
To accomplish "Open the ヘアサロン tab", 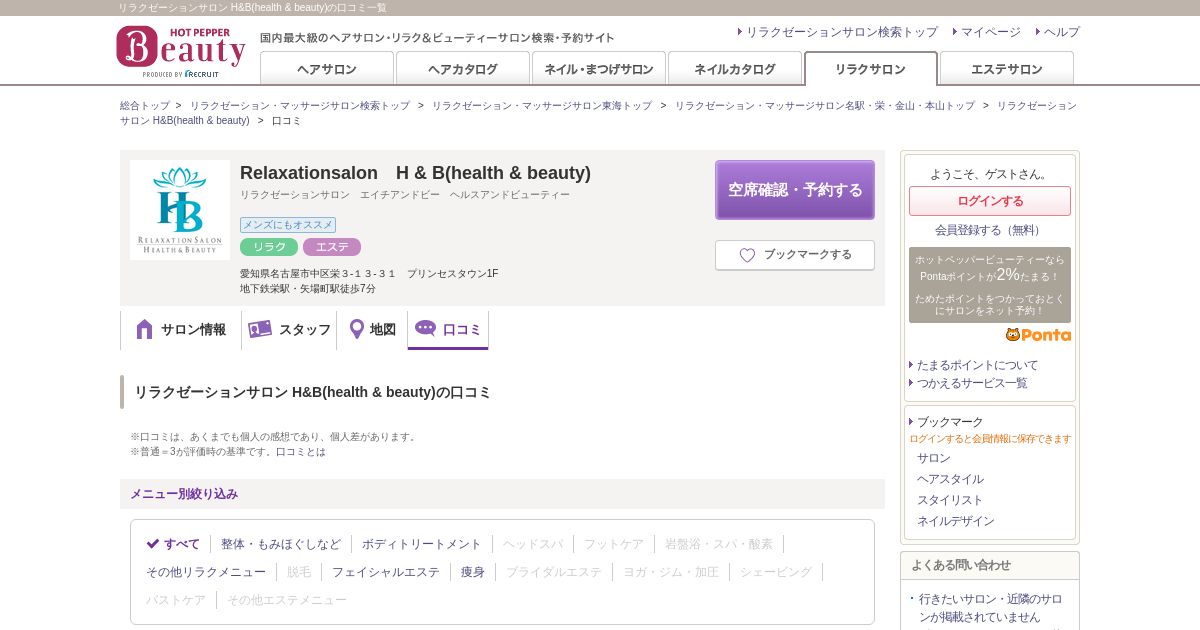I will 327,69.
